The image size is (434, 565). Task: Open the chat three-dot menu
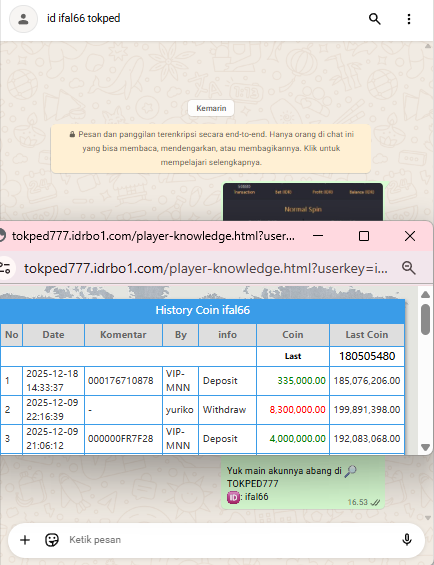409,19
